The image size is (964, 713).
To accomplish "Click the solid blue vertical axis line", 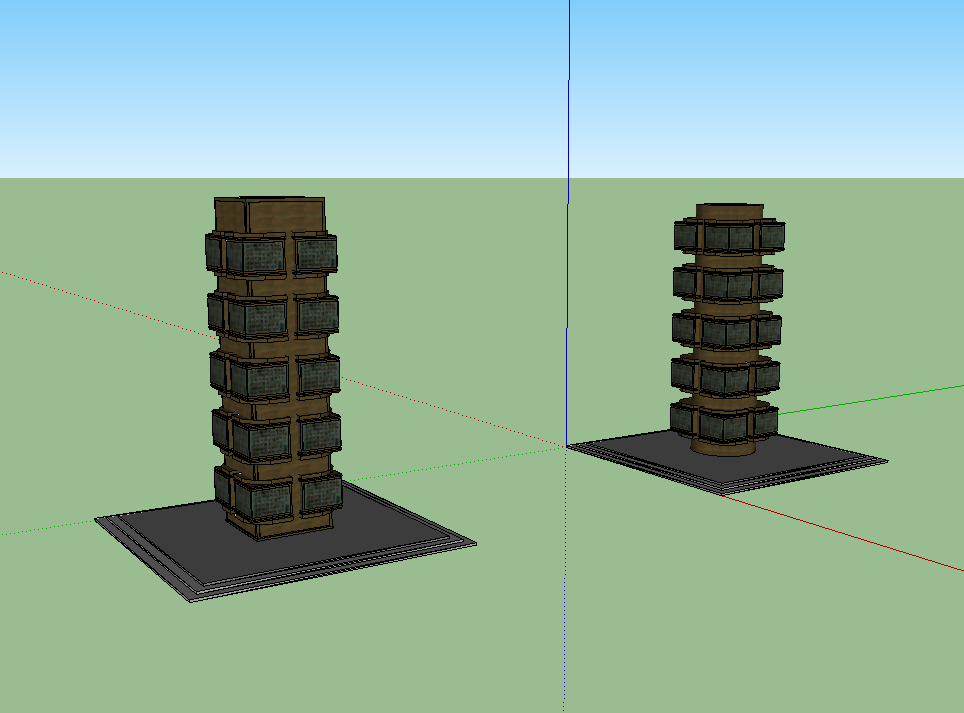I will point(567,221).
